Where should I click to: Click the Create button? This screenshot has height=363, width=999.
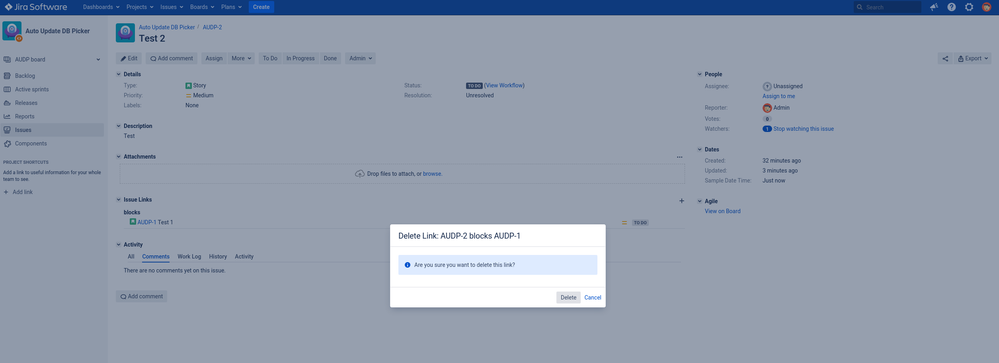tap(261, 7)
